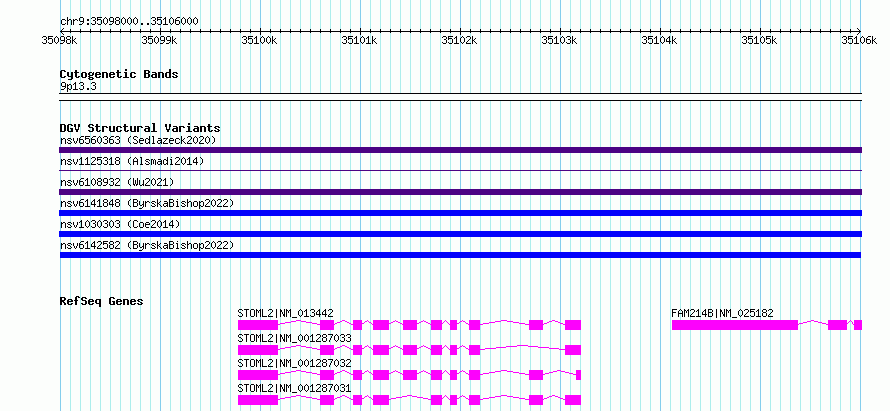Screen dimensions: 890x411
Task: Click the small last exon of STOML2 NM_001287032
Action: (578, 375)
